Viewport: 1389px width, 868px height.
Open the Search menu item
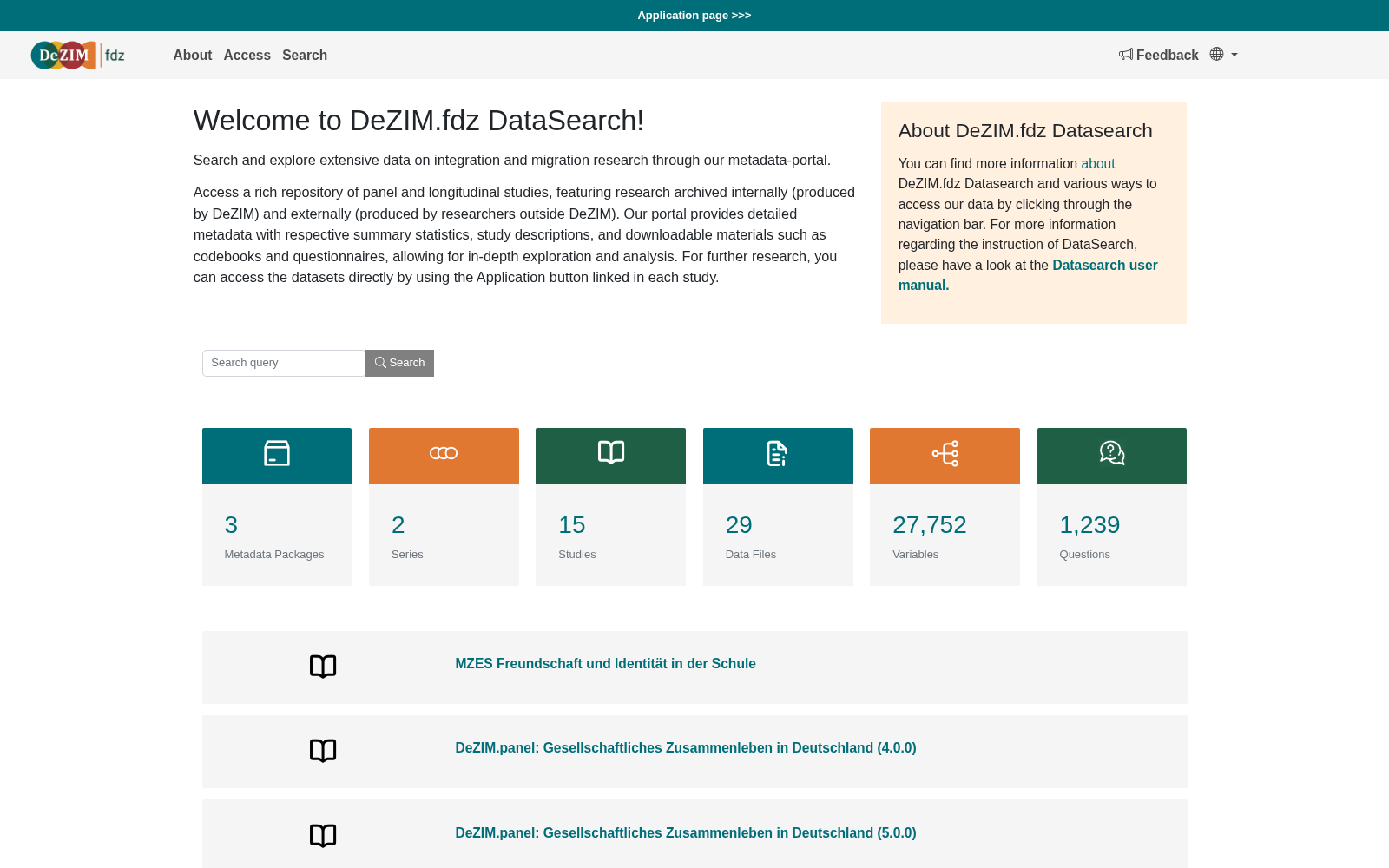click(x=305, y=55)
